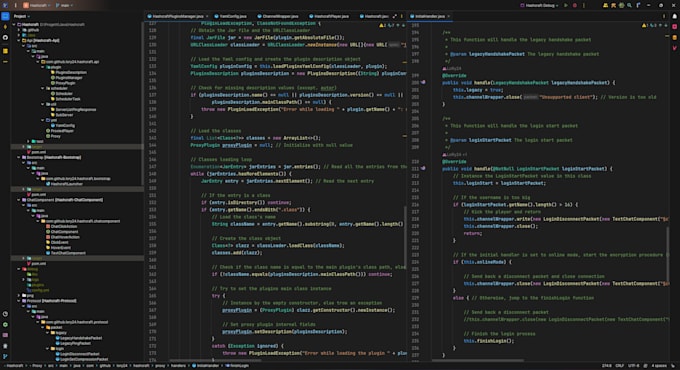The width and height of the screenshot is (680, 370).
Task: Click the Search Everywhere magnifier icon
Action: 629,5
